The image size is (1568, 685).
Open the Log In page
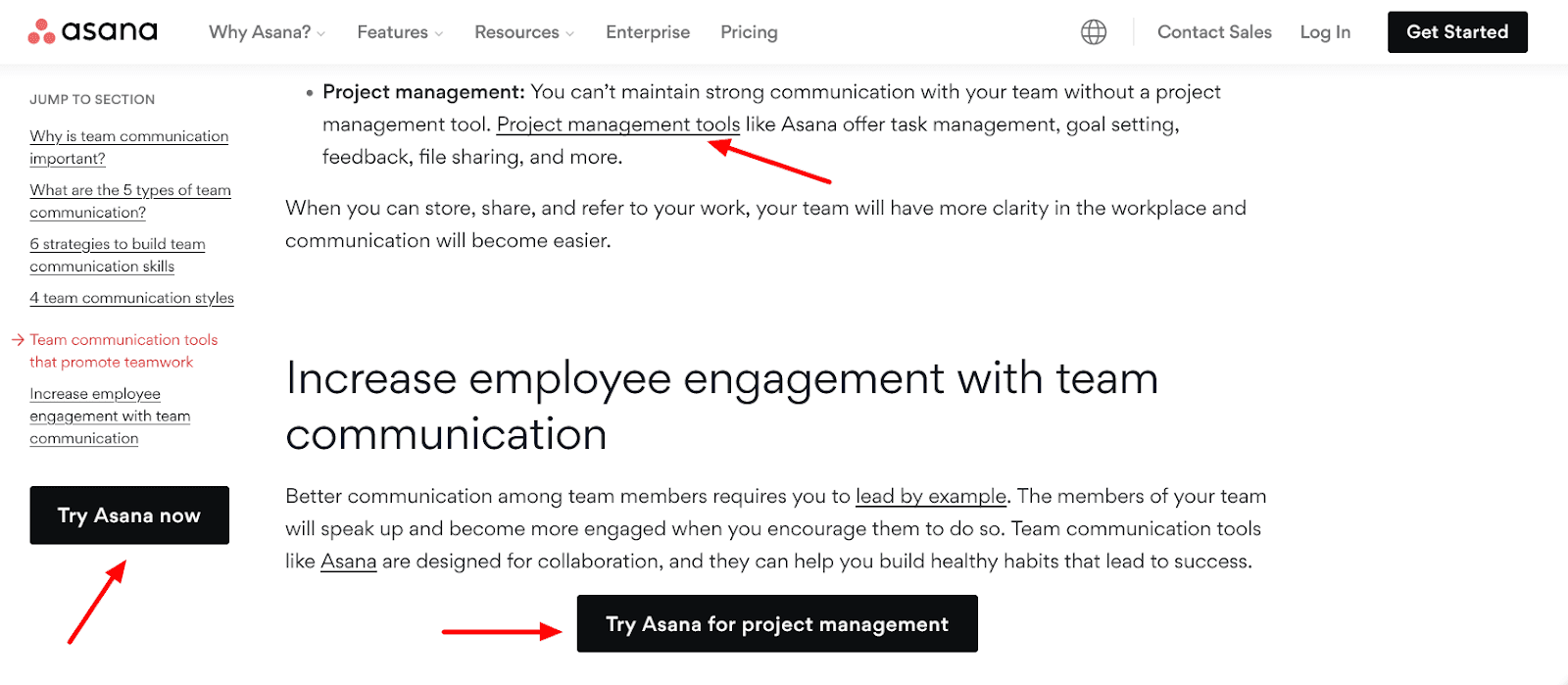1324,31
